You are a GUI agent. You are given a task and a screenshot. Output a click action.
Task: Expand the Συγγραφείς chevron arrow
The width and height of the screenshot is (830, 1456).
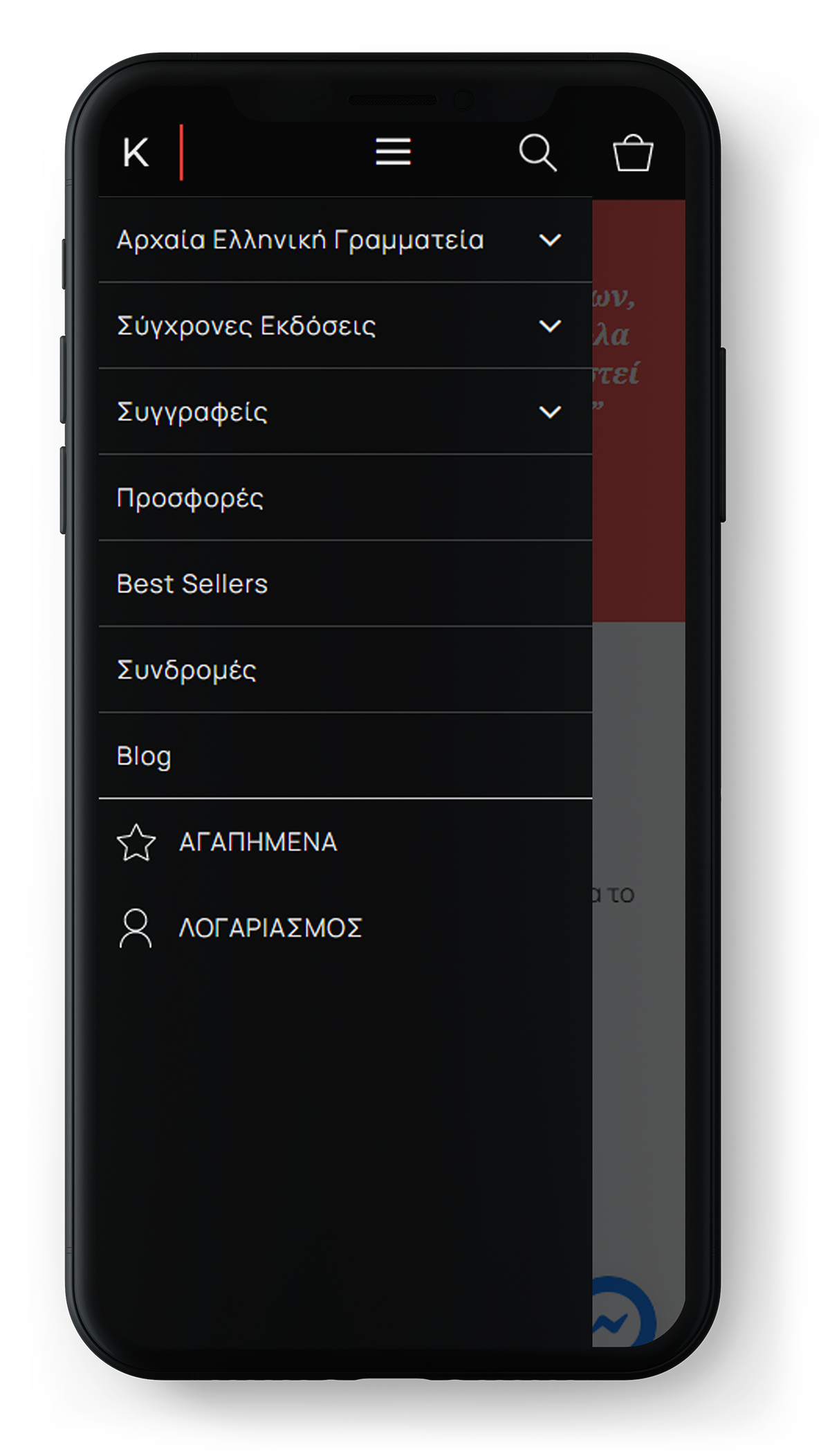[550, 412]
